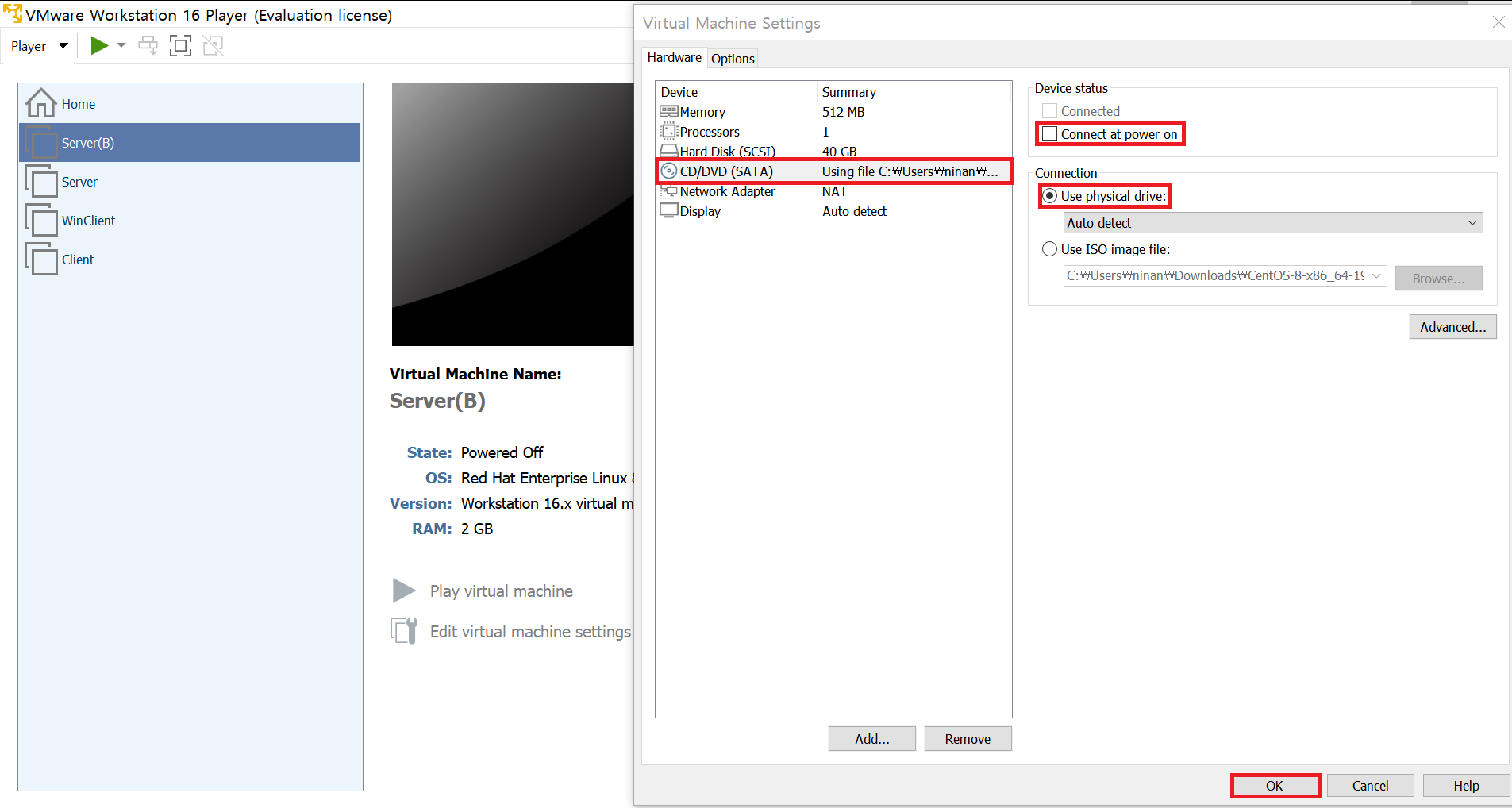Switch to the Hardware tab

tap(674, 57)
